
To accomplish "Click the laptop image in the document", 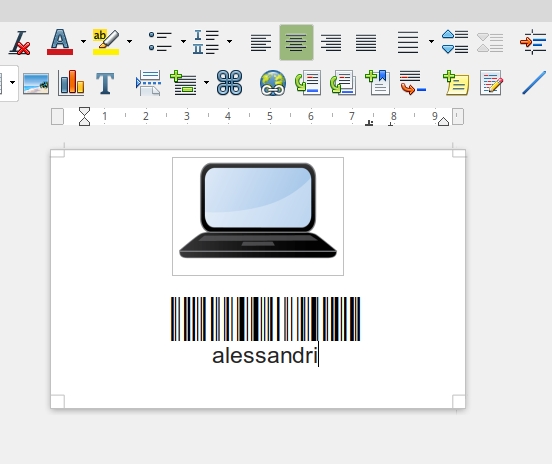I will click(258, 217).
